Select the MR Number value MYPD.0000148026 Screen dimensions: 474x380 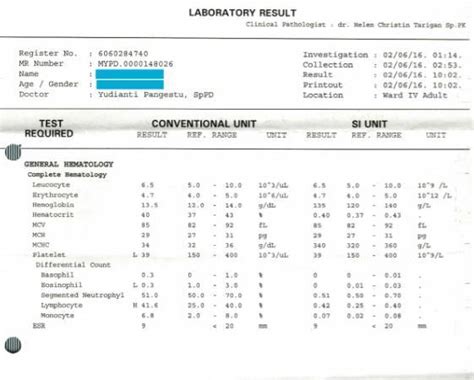point(135,64)
